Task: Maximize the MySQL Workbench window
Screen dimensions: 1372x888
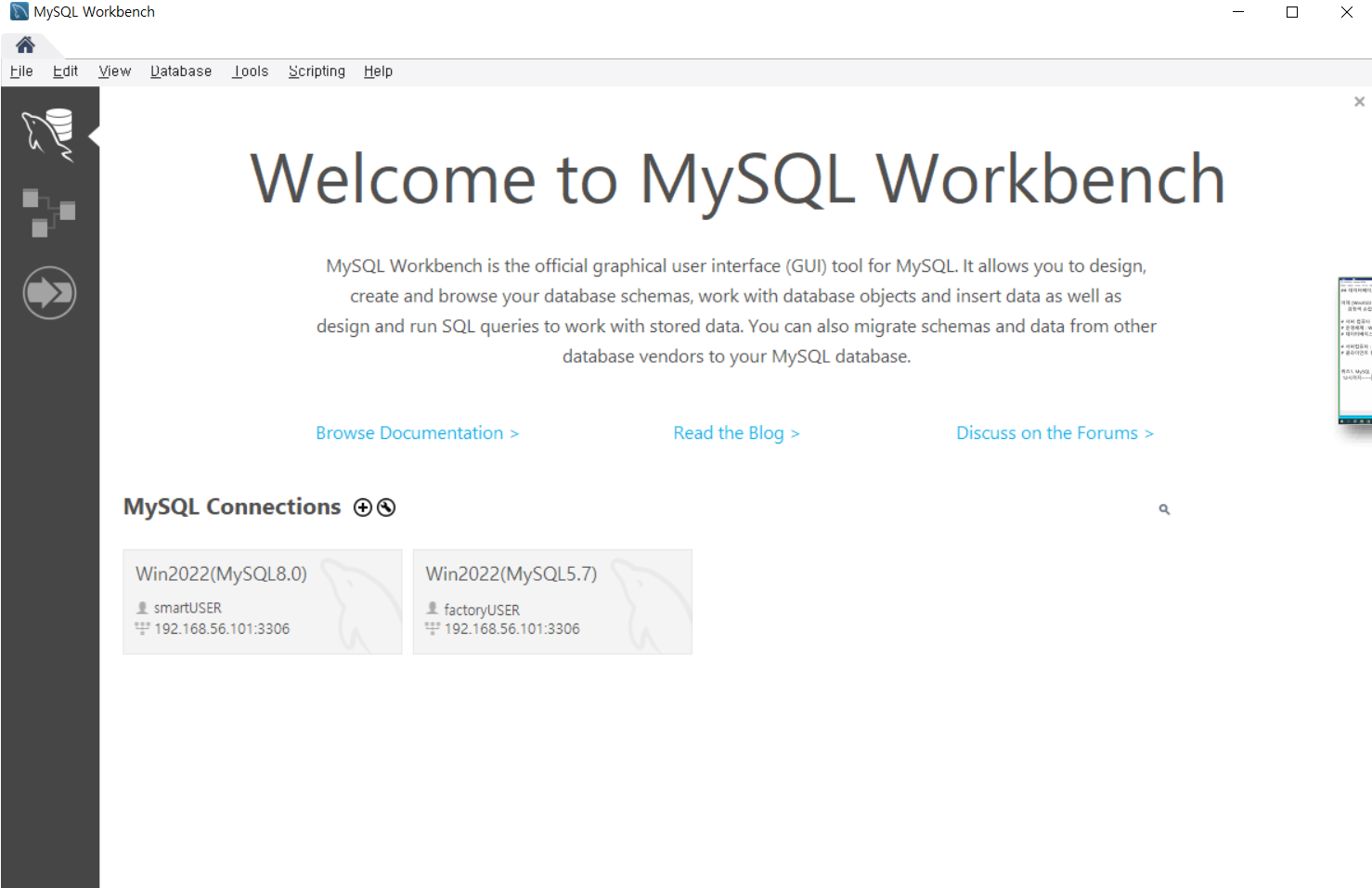Action: (x=1292, y=12)
